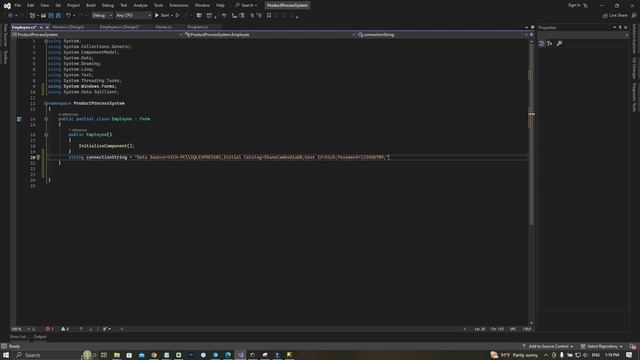Click Add to Source Control button
640x360 pixels.
click(x=548, y=346)
